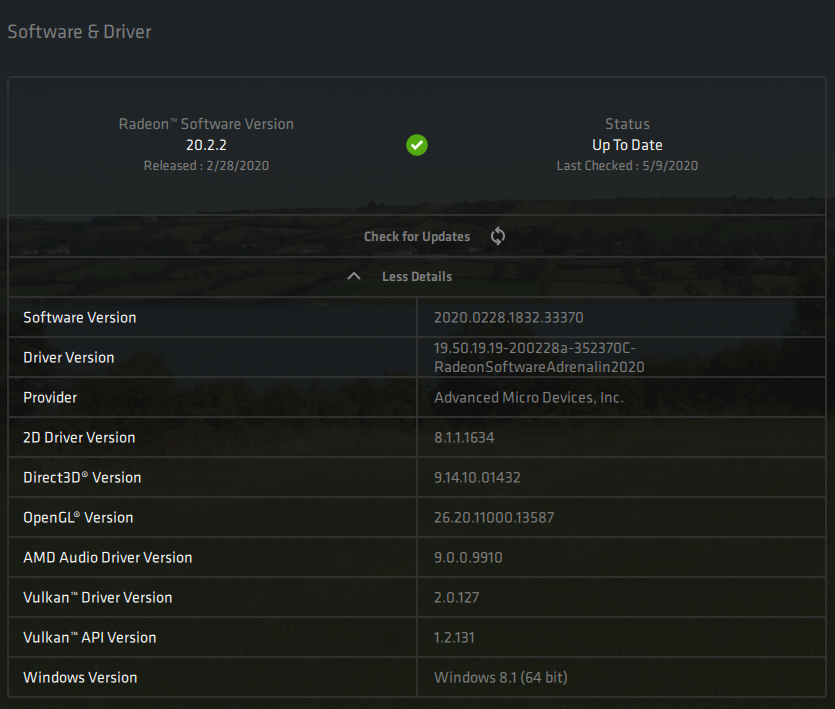Image resolution: width=835 pixels, height=709 pixels.
Task: Select the 2D Driver Version label
Action: point(79,437)
